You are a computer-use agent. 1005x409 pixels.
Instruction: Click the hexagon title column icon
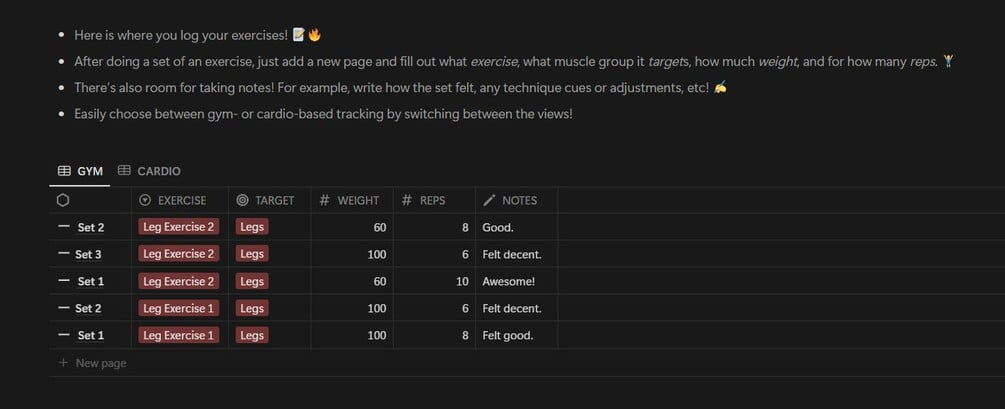point(64,200)
